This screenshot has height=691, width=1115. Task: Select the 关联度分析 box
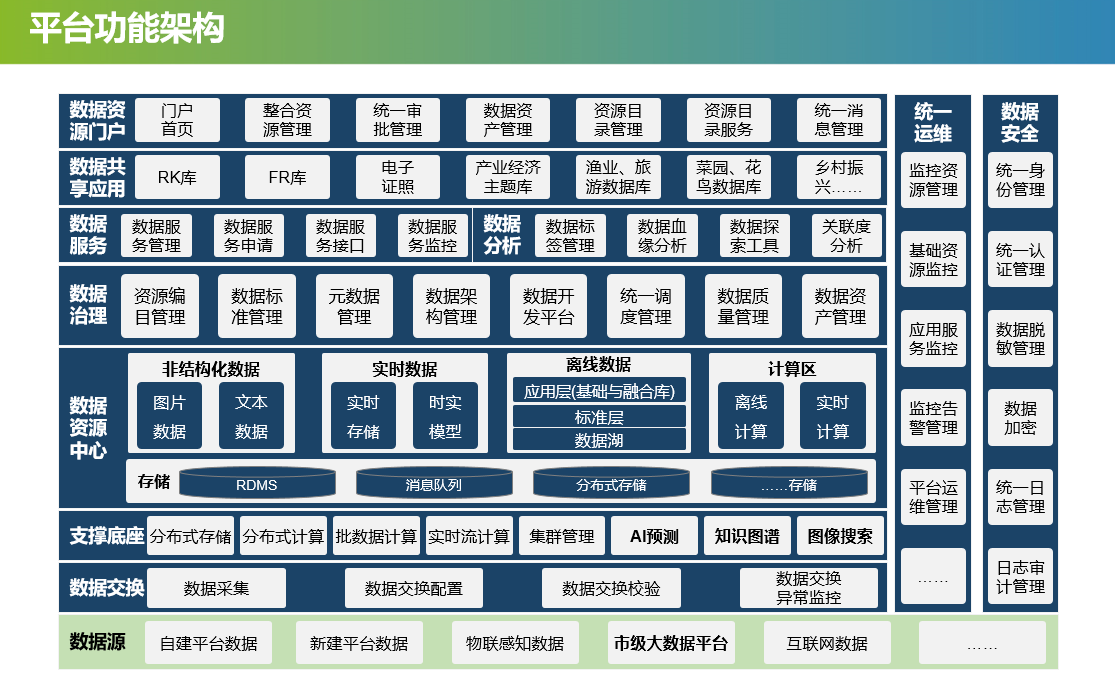click(x=846, y=235)
